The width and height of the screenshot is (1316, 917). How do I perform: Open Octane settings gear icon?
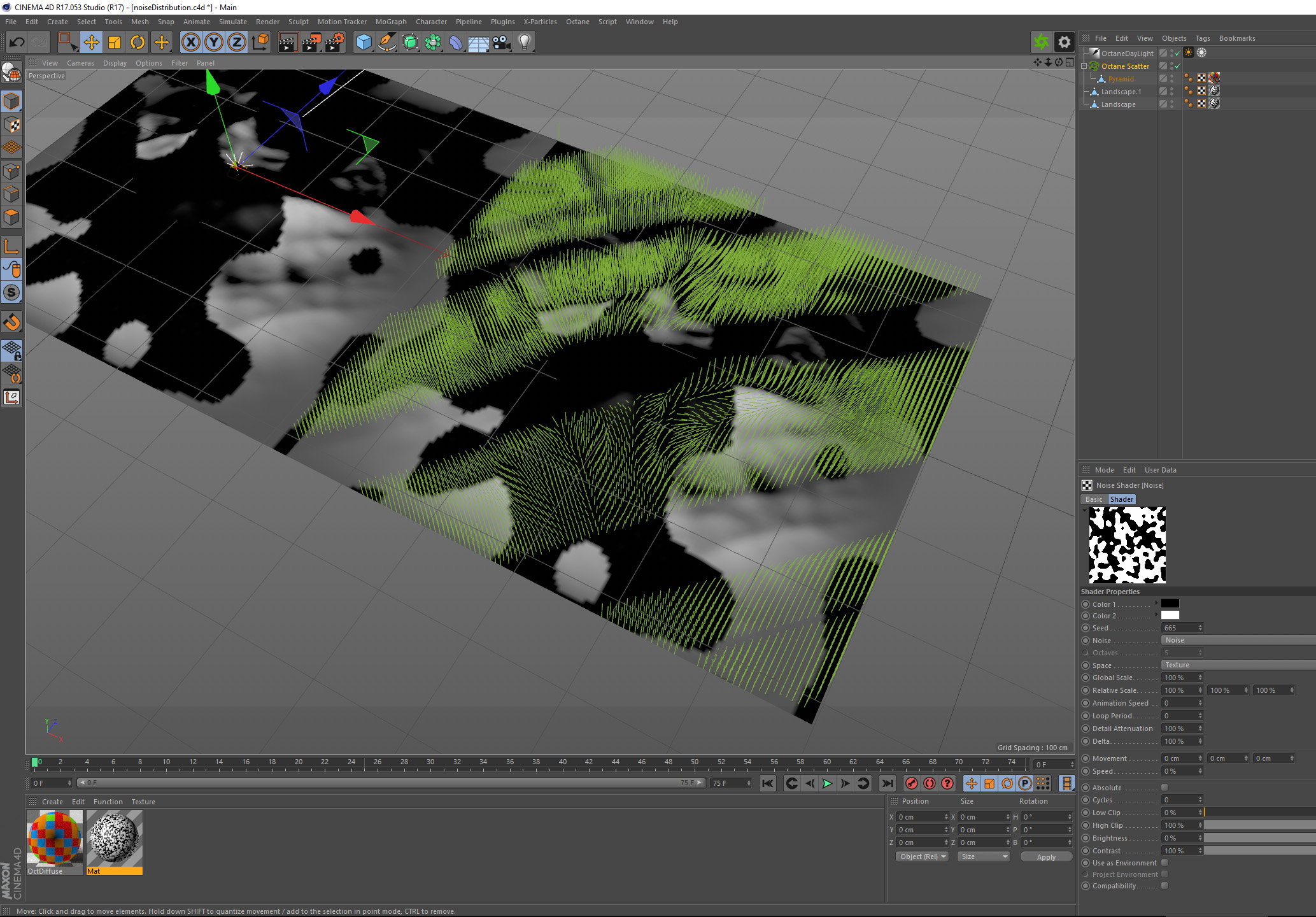(x=1064, y=43)
